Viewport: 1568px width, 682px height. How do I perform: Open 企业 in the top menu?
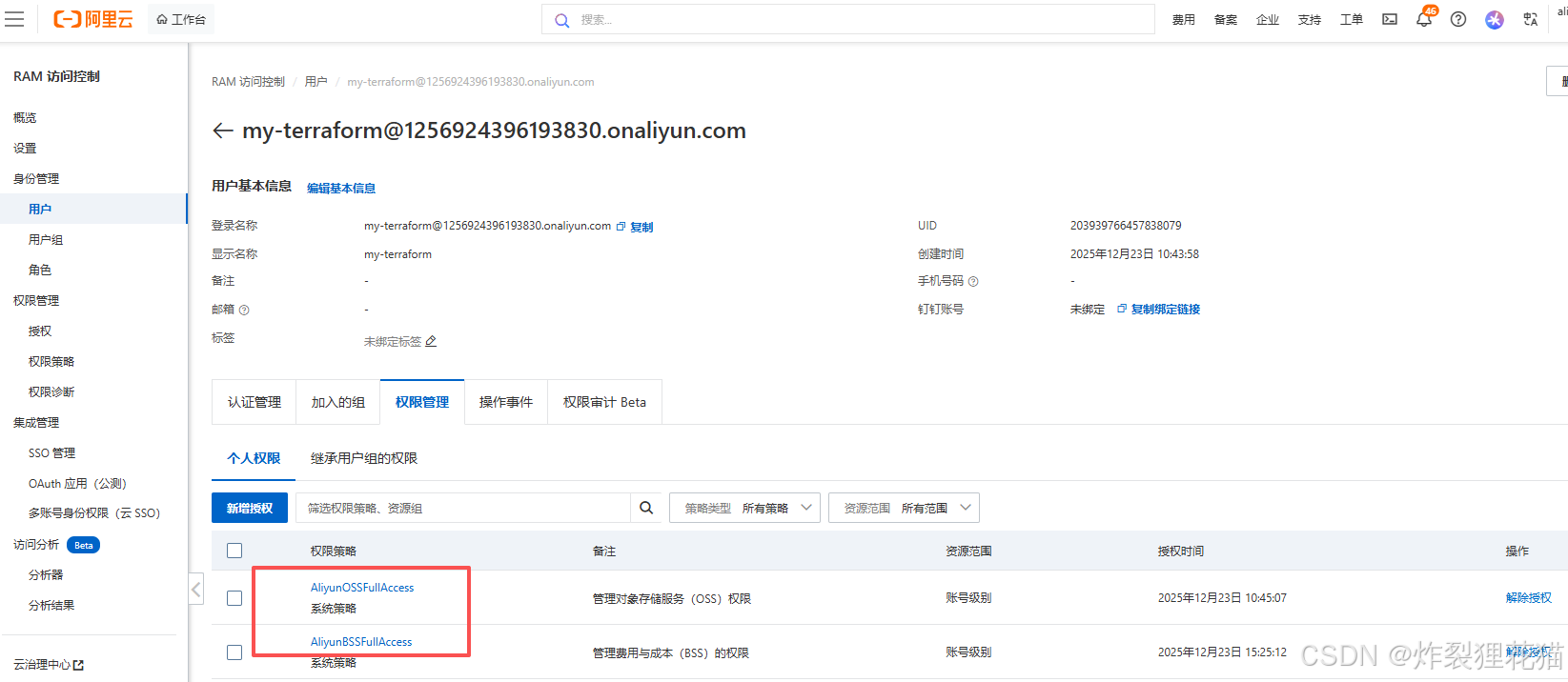coord(1268,20)
